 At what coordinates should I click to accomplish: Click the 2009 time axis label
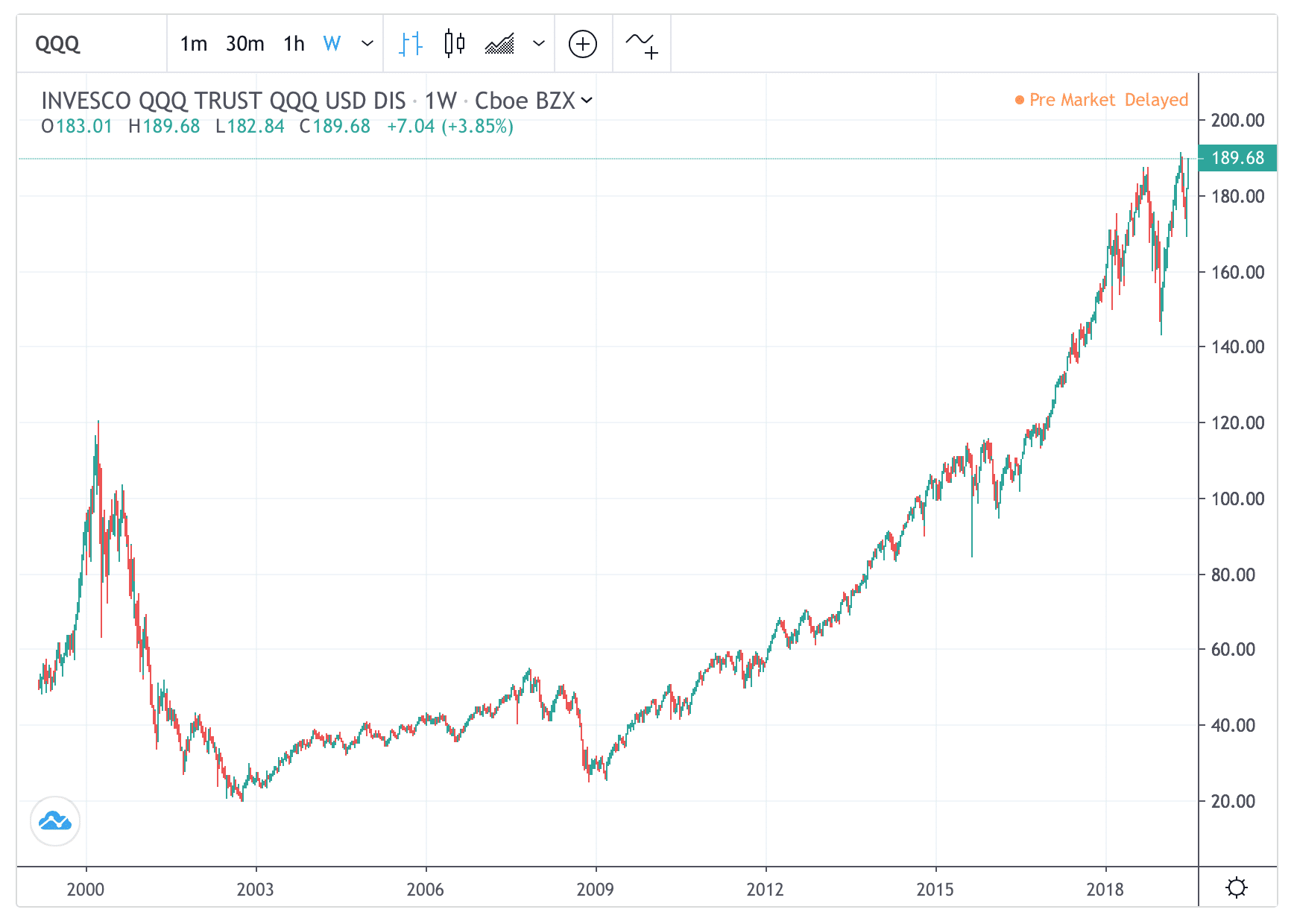click(x=596, y=889)
